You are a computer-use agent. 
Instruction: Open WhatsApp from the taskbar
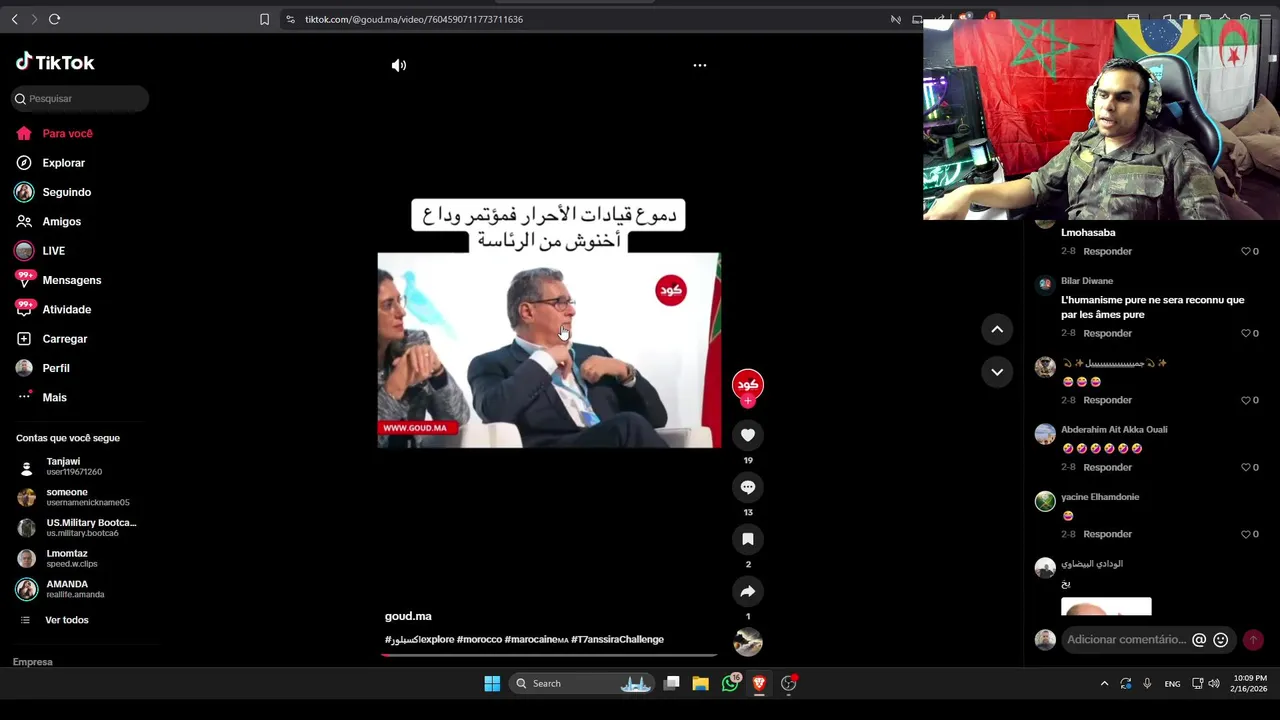pyautogui.click(x=730, y=683)
